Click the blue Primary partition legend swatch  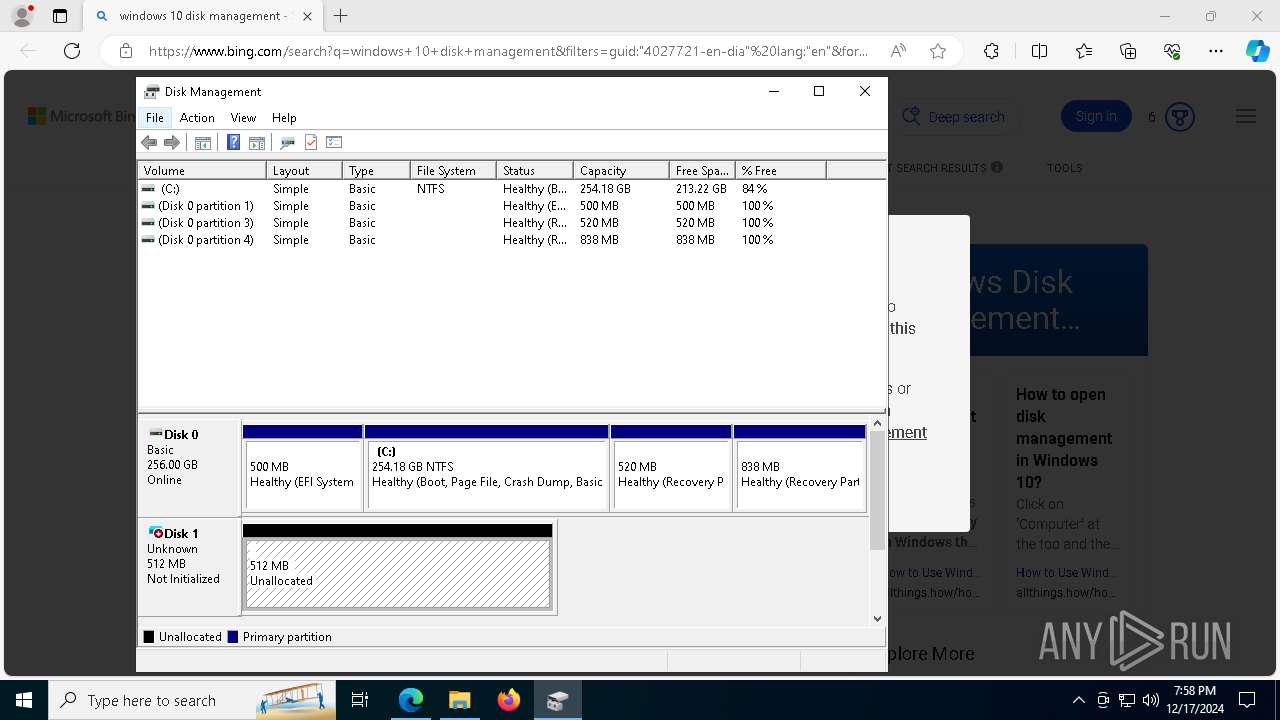pos(233,637)
